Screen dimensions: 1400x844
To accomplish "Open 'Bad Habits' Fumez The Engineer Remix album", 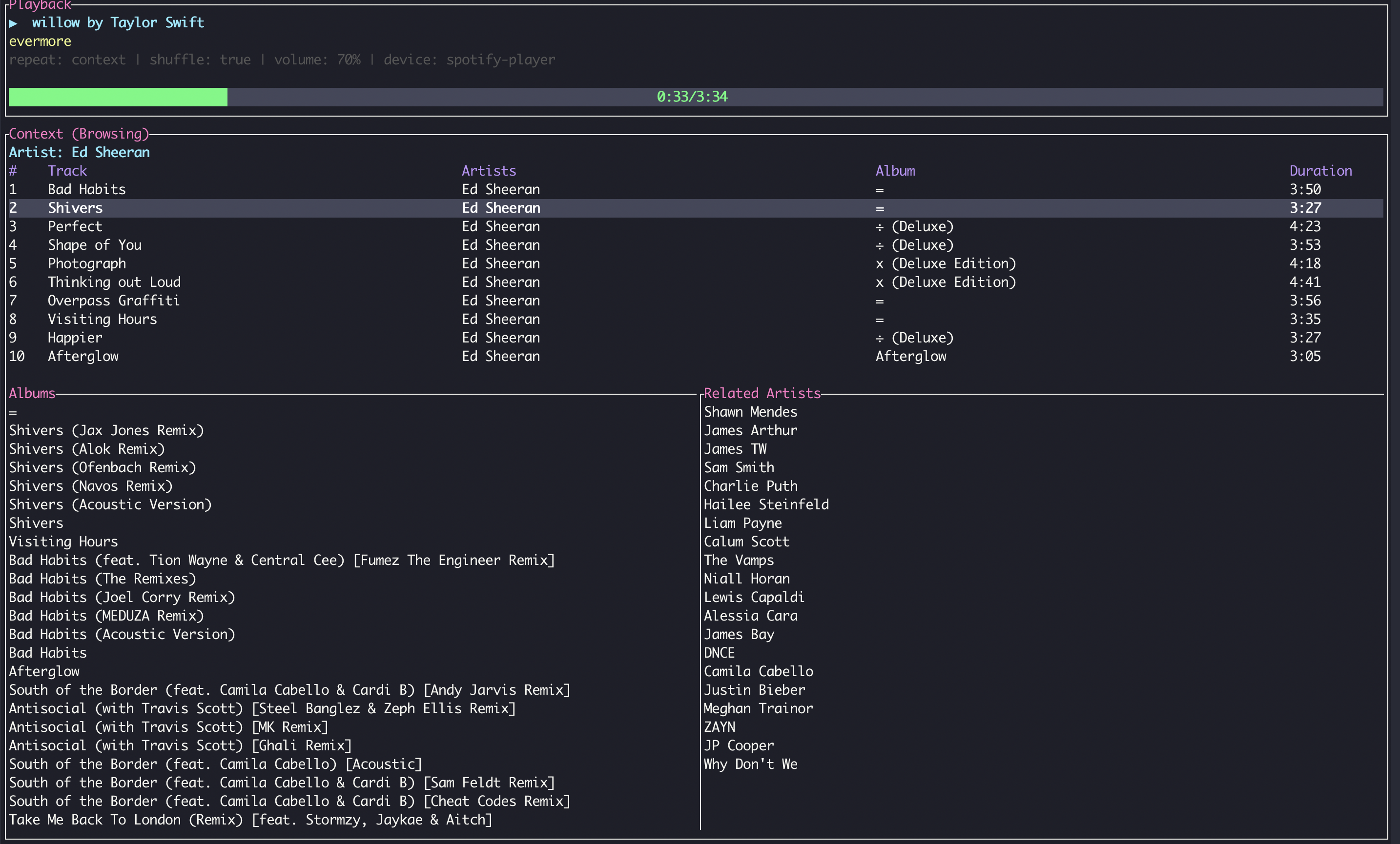I will point(282,561).
